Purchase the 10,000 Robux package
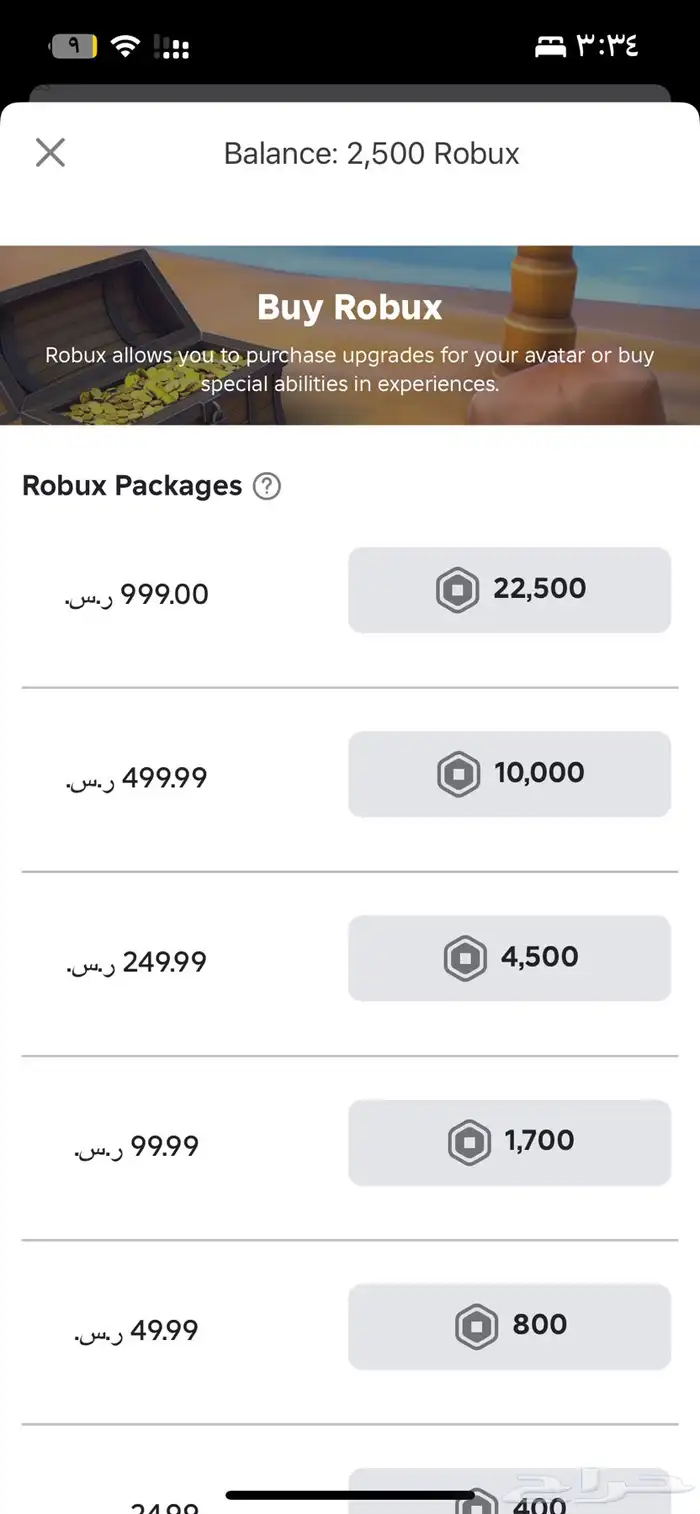The height and width of the screenshot is (1514, 700). (509, 774)
